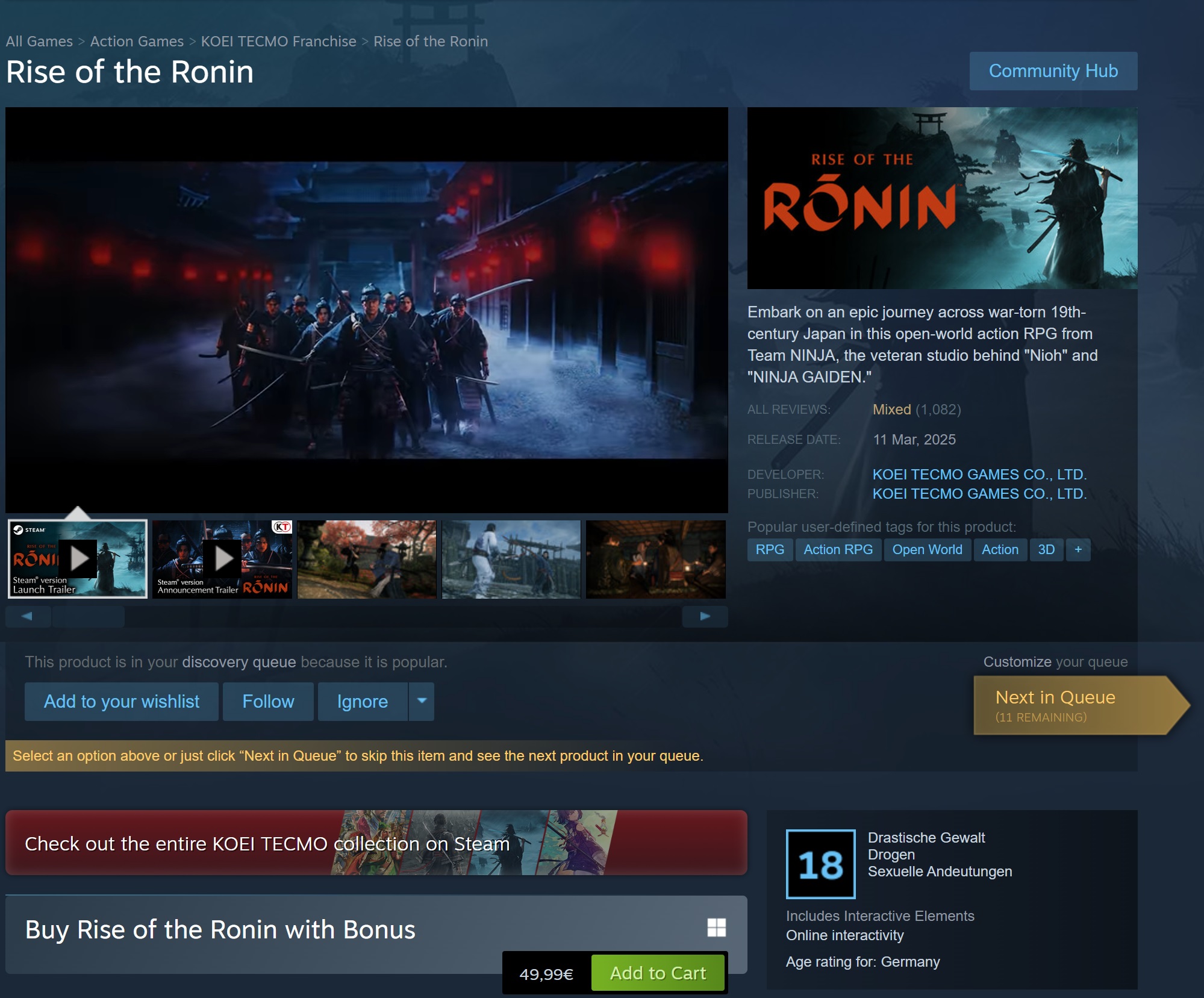Open the Community Hub
Image resolution: width=1204 pixels, height=998 pixels.
click(1053, 71)
